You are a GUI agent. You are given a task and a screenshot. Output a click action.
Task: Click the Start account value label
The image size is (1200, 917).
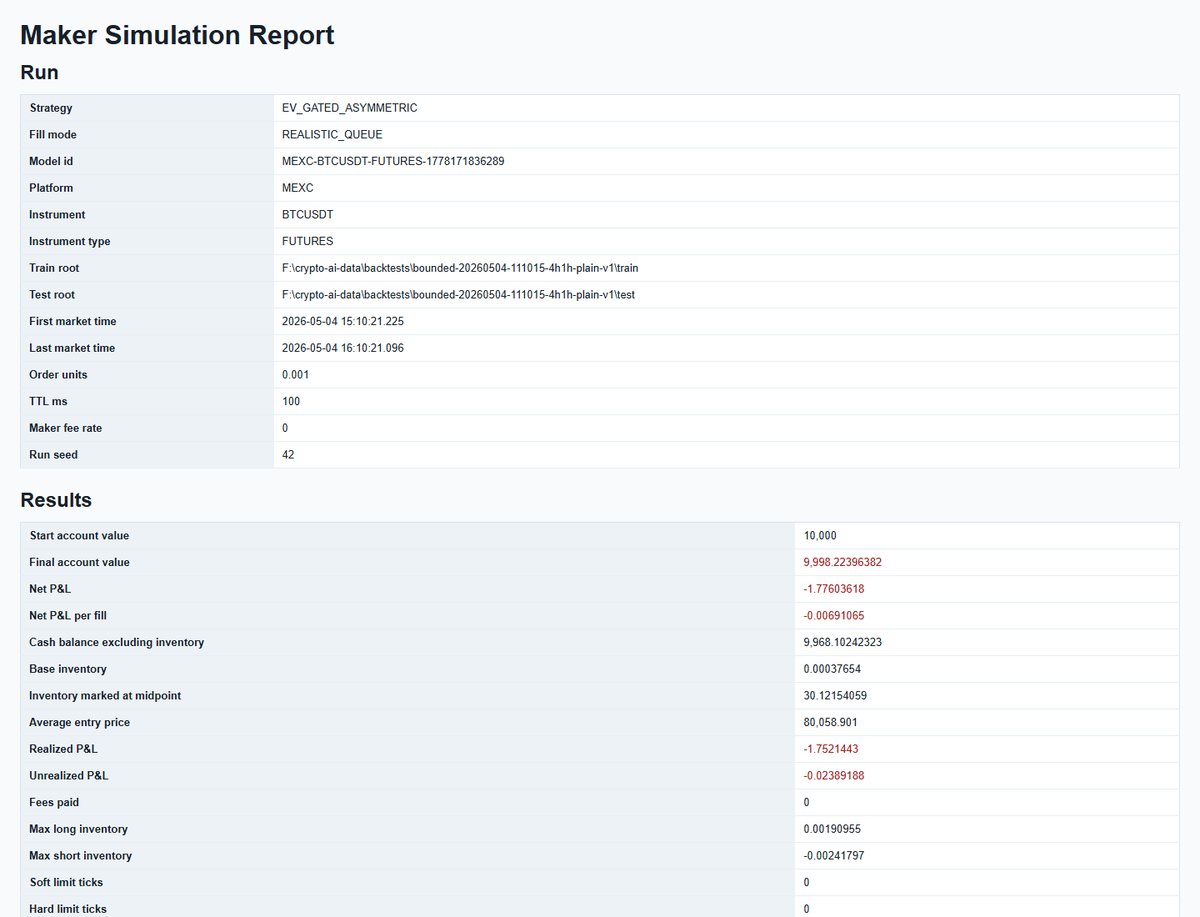(x=80, y=536)
